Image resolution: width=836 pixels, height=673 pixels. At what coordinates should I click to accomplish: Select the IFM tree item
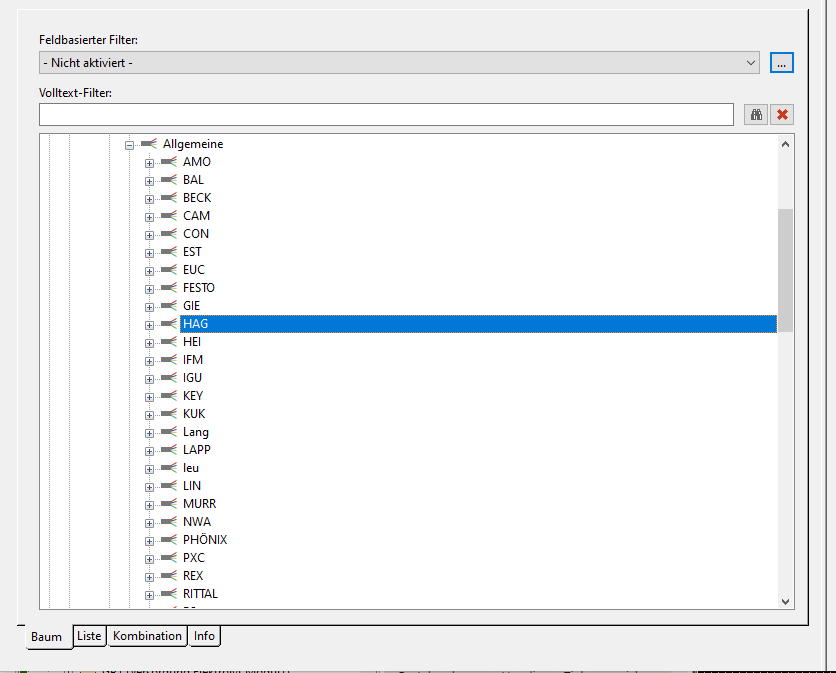tap(192, 359)
